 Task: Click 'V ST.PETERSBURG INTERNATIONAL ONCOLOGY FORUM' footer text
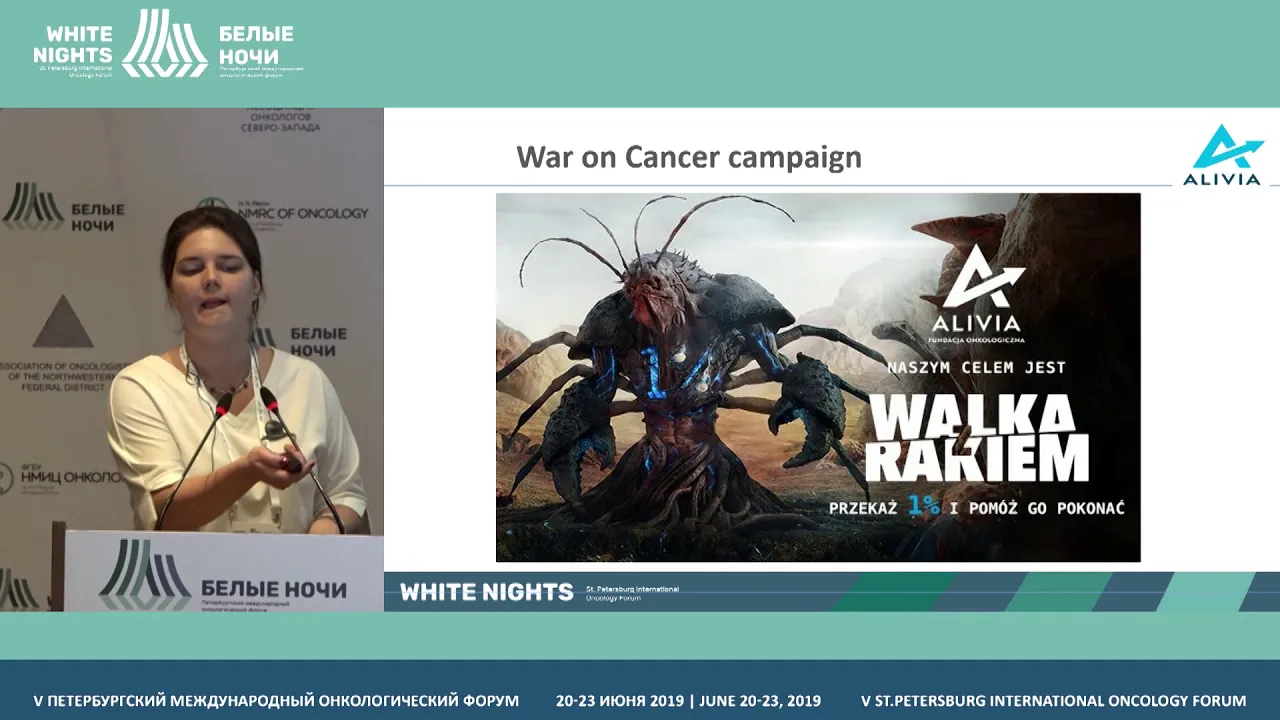[1054, 701]
